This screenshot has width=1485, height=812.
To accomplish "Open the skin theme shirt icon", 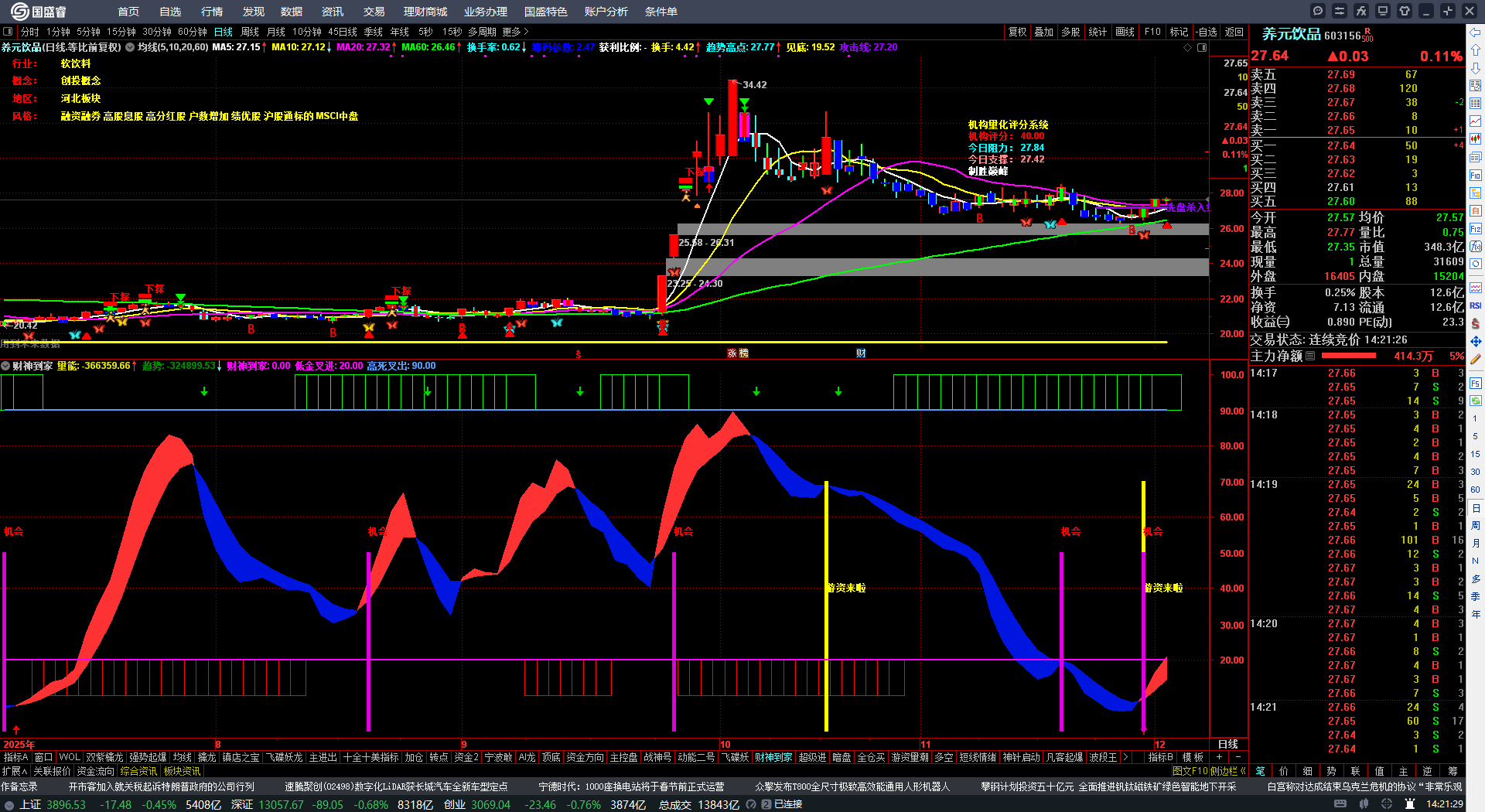I will tap(1405, 11).
